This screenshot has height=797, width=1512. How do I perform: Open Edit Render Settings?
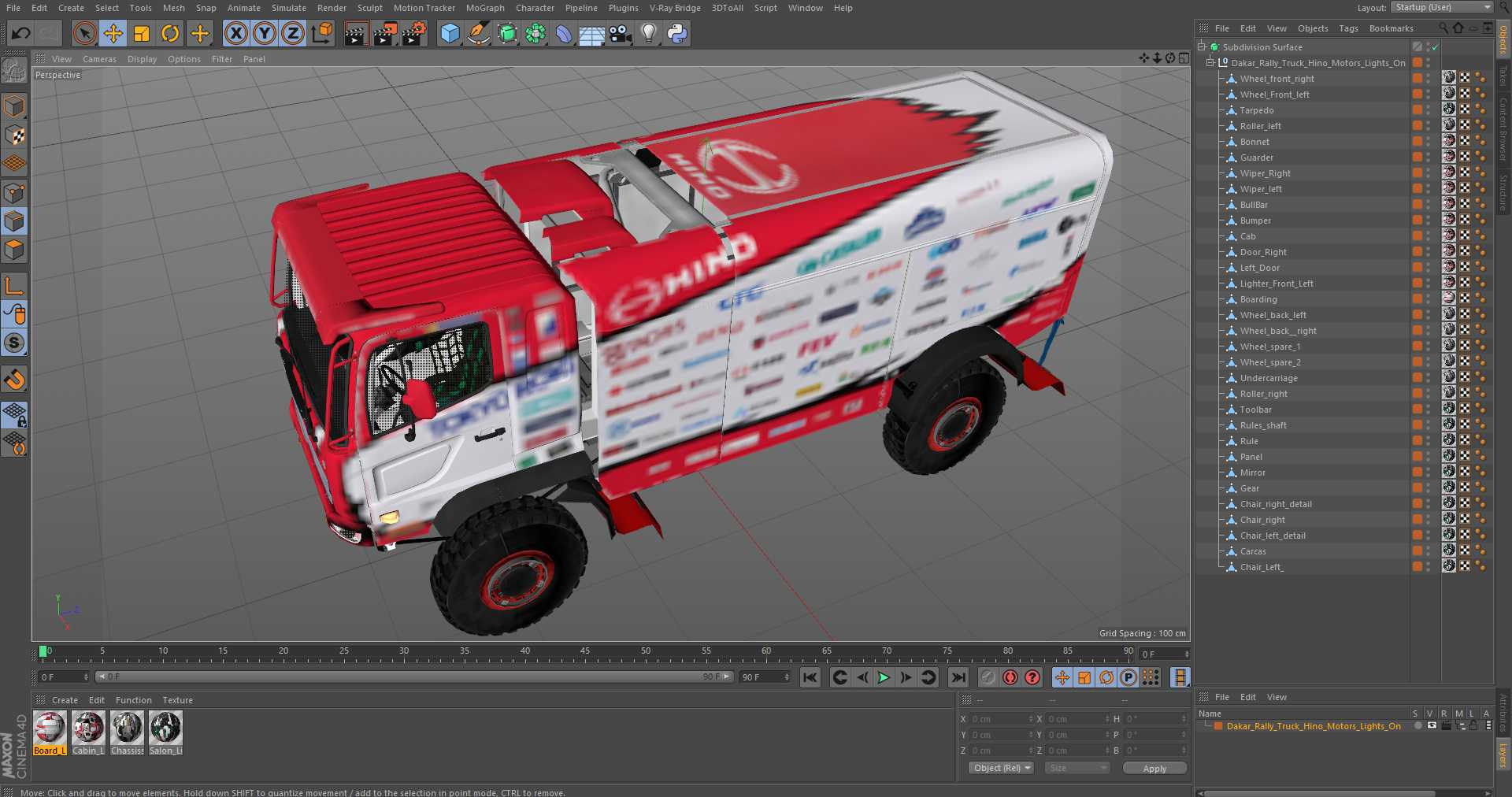414,33
